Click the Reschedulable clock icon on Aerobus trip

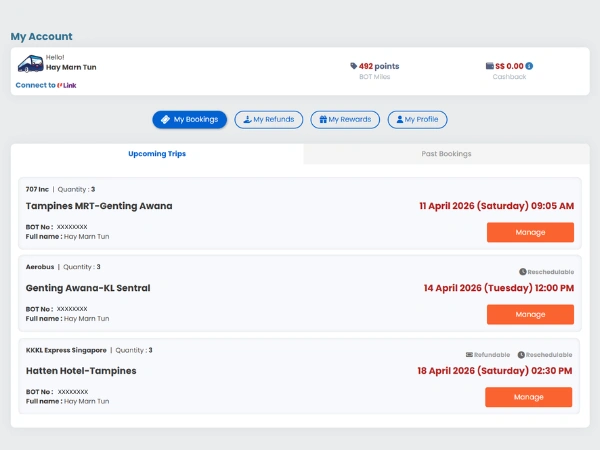coord(522,272)
